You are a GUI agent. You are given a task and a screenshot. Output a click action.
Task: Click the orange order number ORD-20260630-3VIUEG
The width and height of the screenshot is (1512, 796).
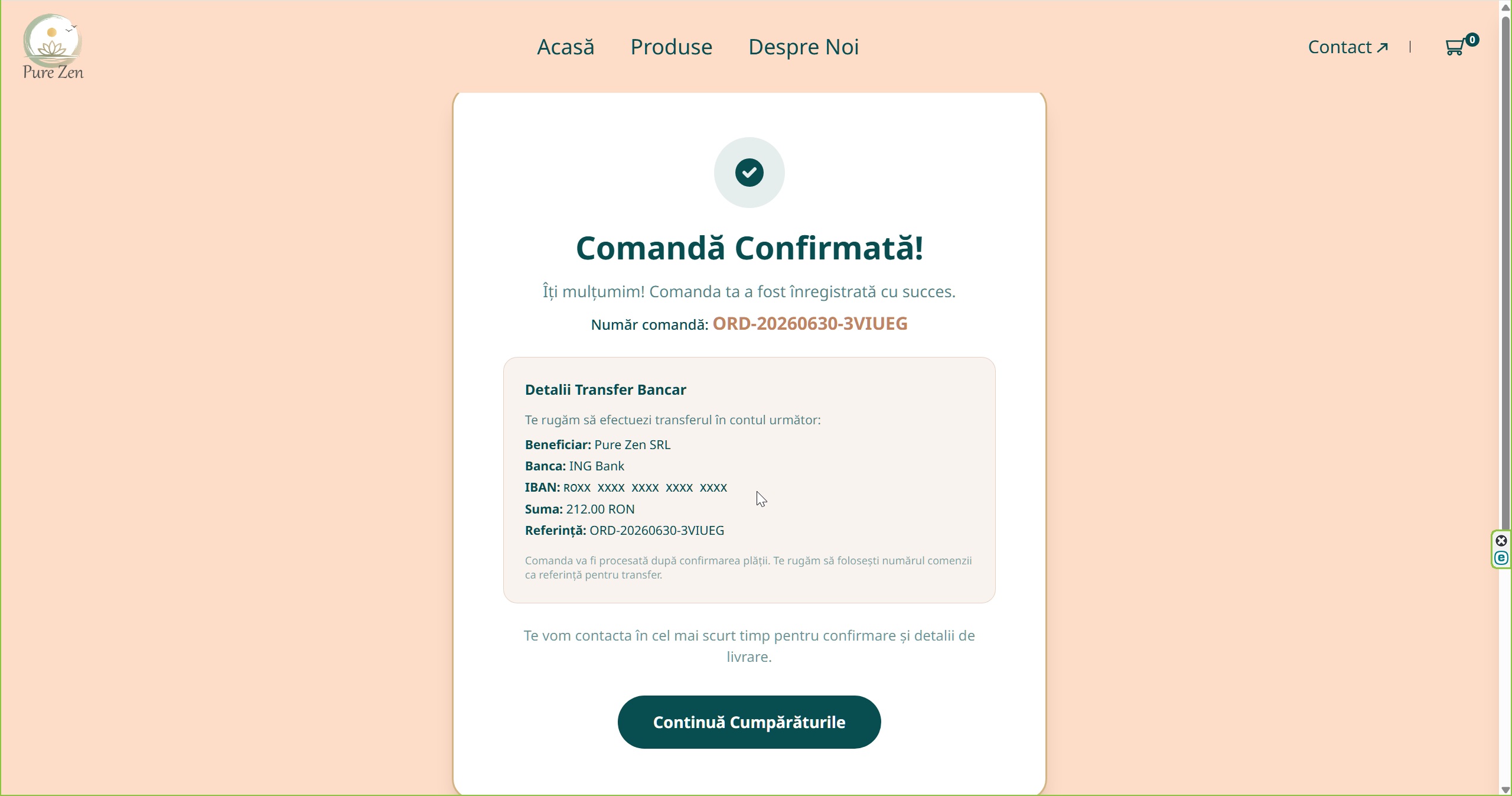pyautogui.click(x=810, y=324)
